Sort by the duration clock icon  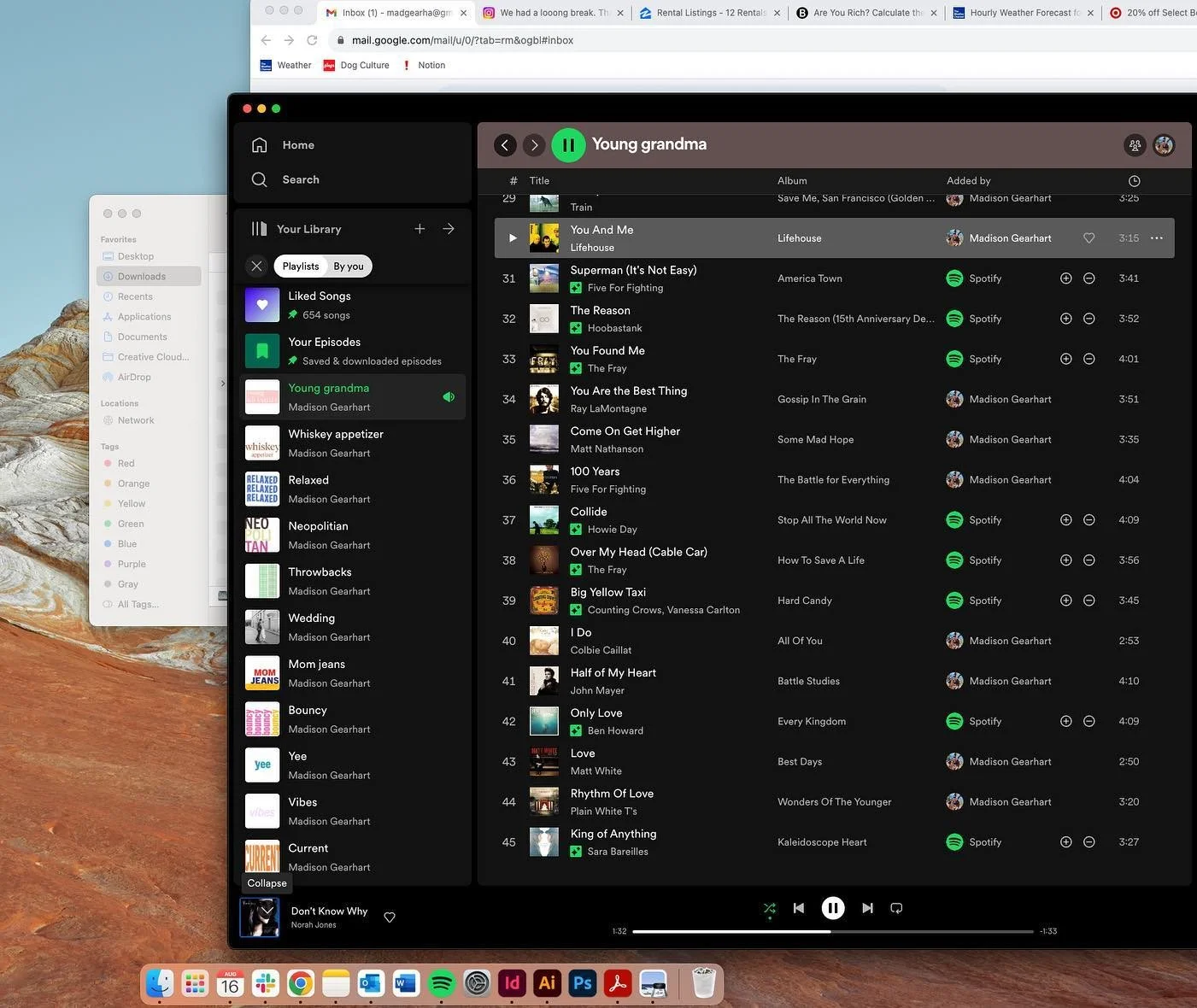(1135, 181)
